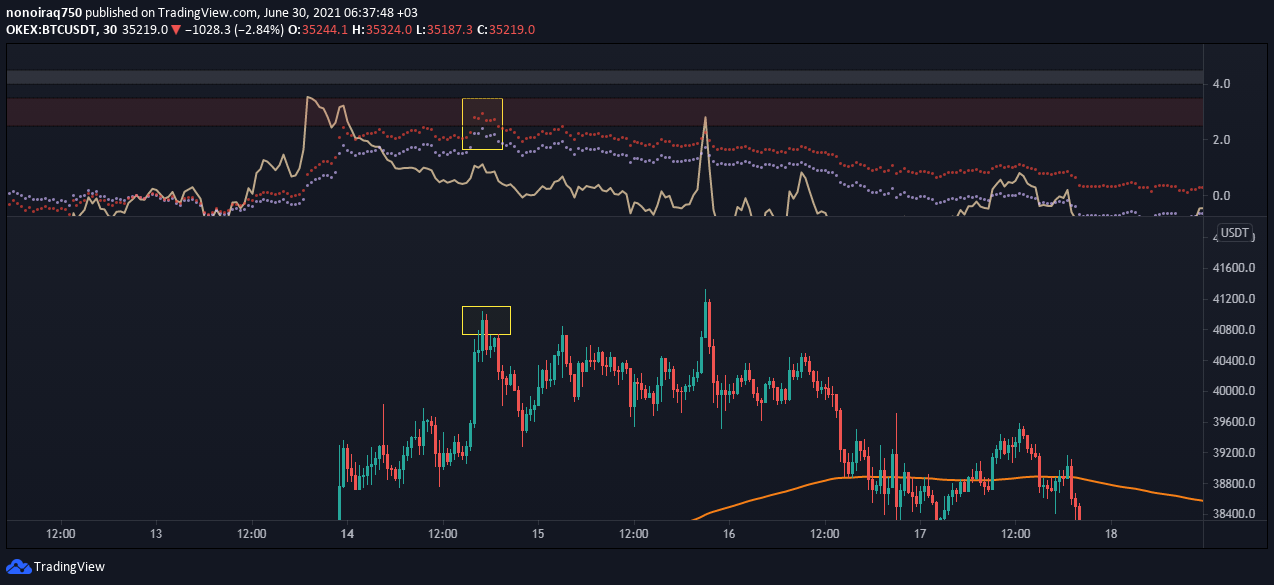Click the 40000.0 price axis label
The image size is (1274, 585).
pos(1234,391)
